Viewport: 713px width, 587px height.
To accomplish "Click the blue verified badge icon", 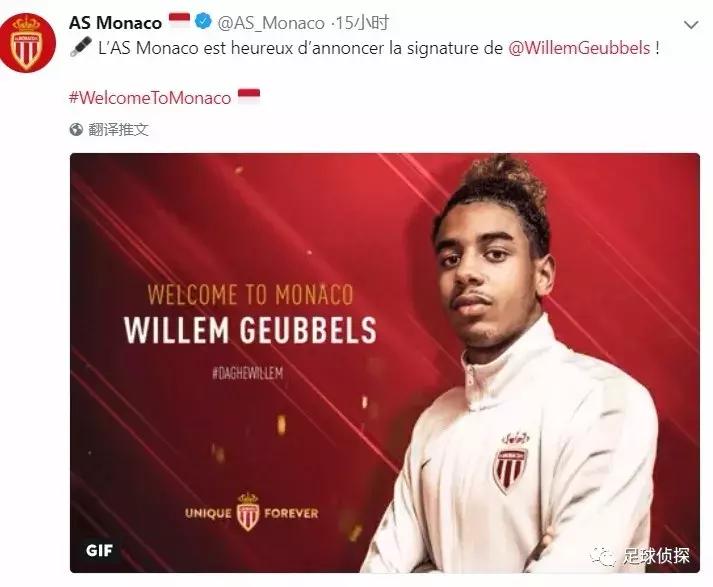I will pos(203,21).
